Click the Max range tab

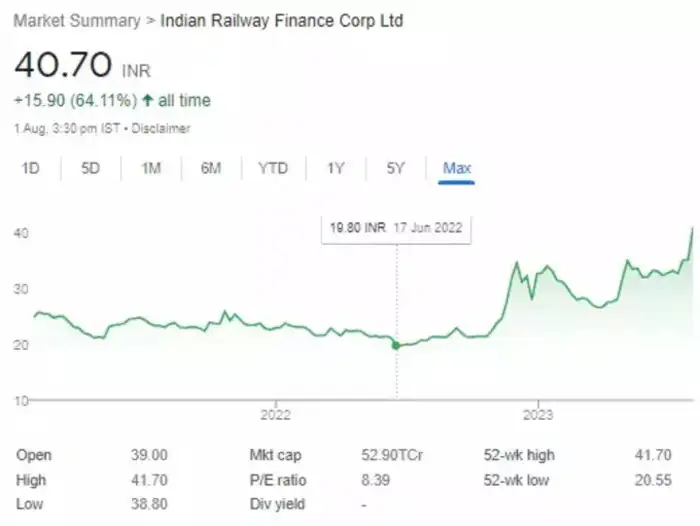pyautogui.click(x=457, y=168)
